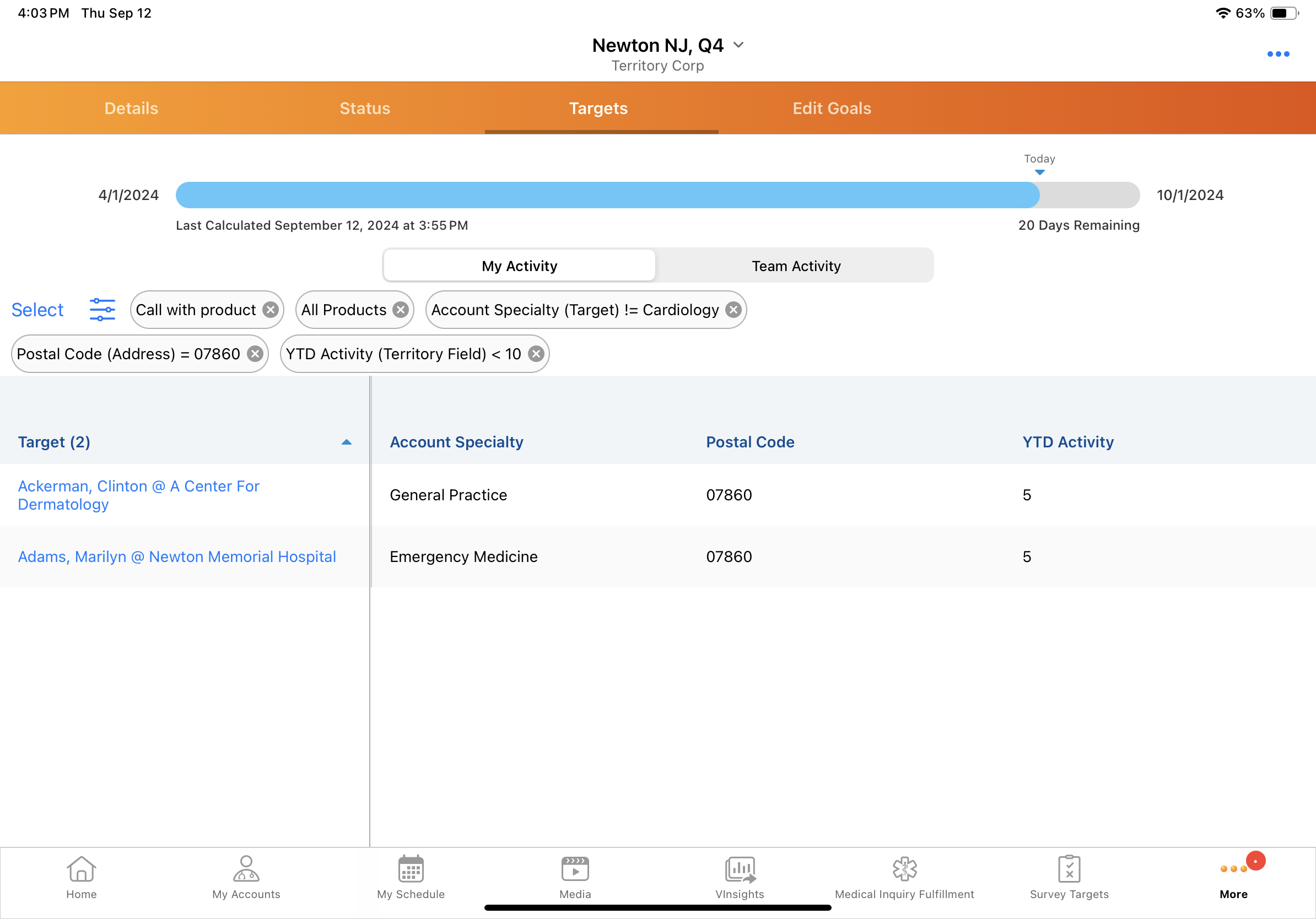This screenshot has width=1316, height=919.
Task: Switch to Team Activity view
Action: click(796, 266)
